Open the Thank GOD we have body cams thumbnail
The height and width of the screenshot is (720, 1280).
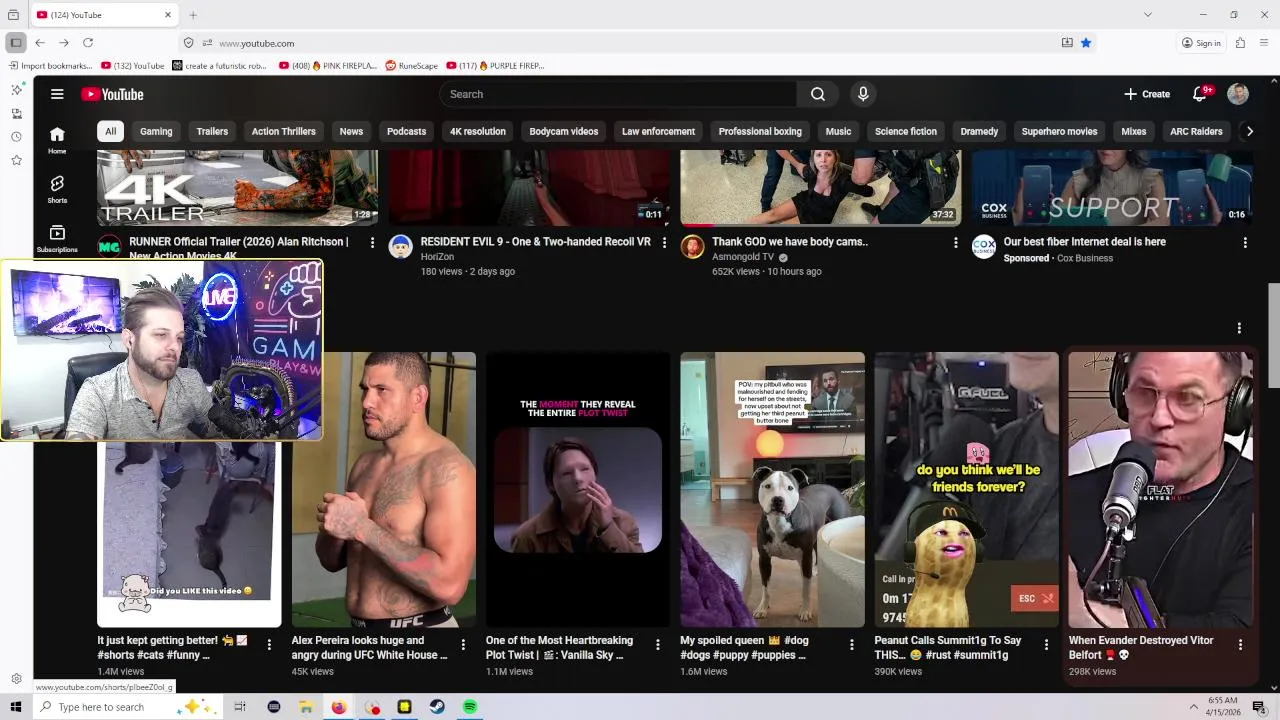coord(821,187)
